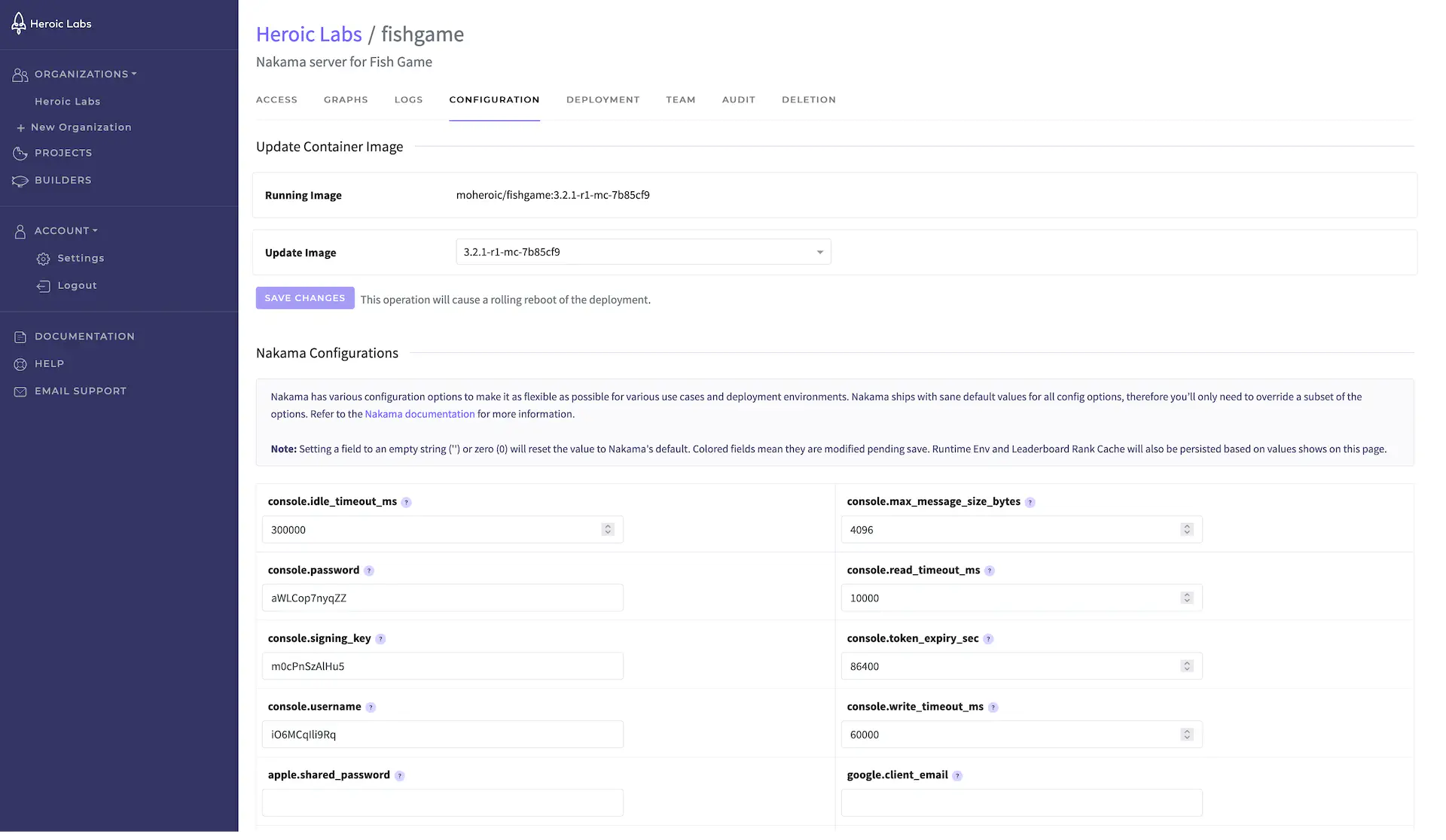Open Documentation from the sidebar
1446x840 pixels.
tap(84, 337)
